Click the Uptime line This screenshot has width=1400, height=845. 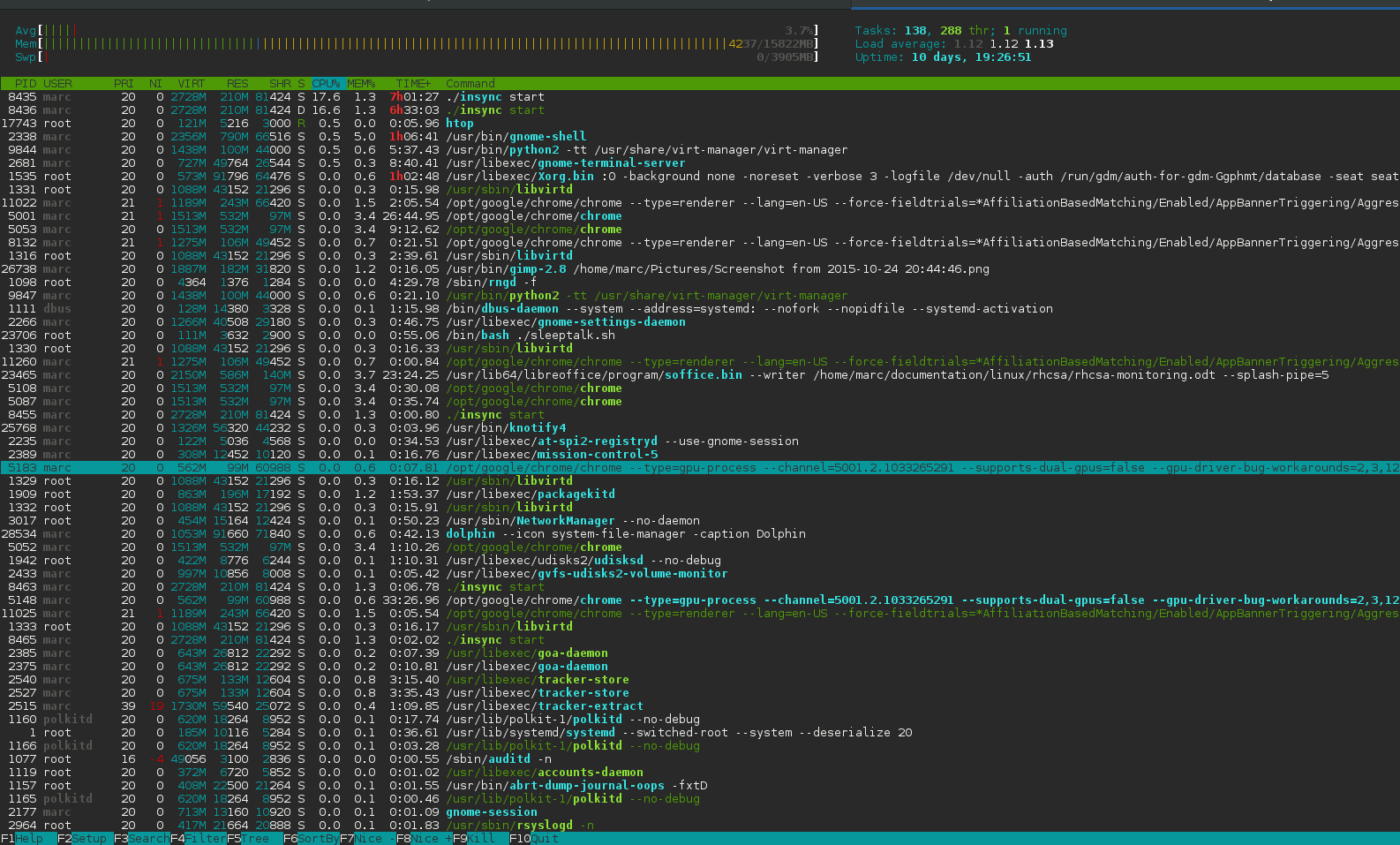943,57
